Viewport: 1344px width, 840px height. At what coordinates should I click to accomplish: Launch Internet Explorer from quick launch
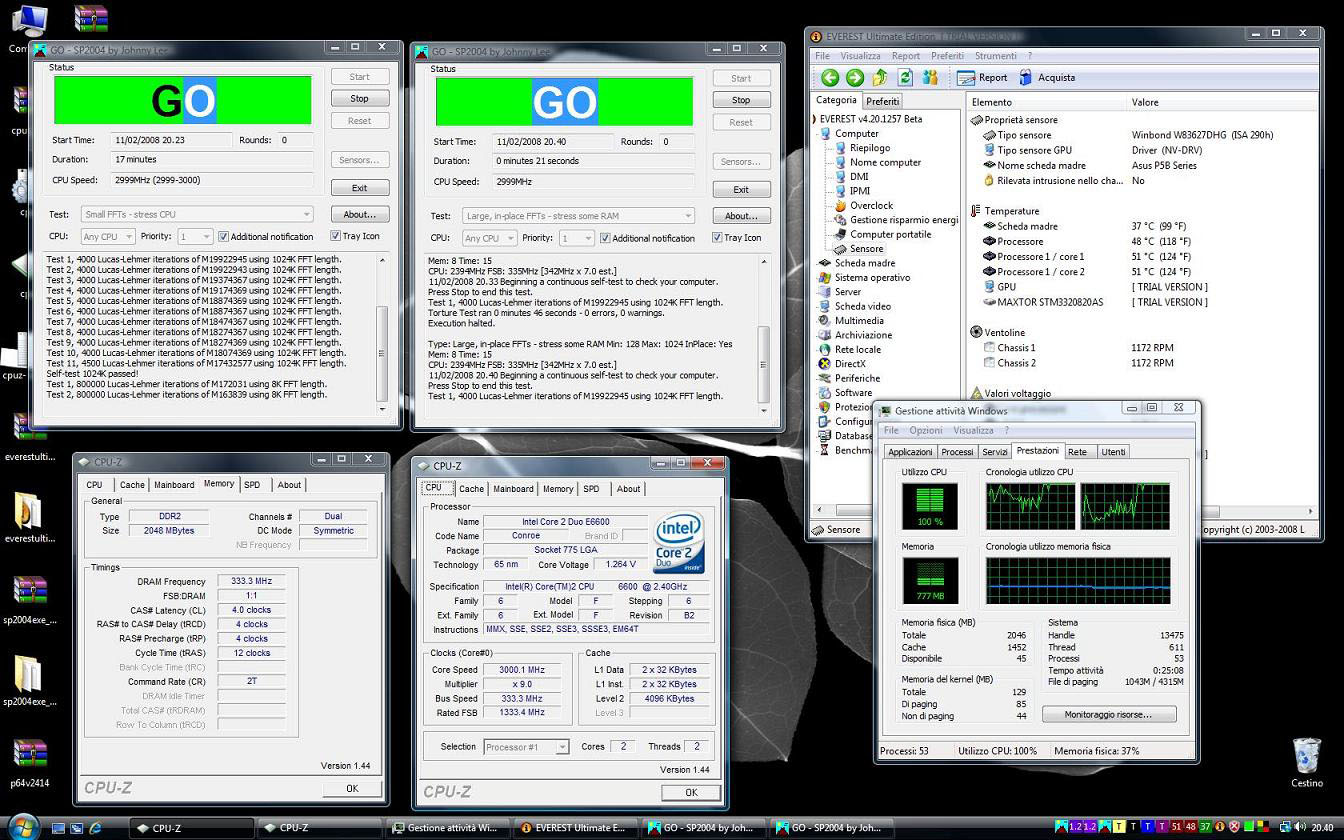(95, 828)
